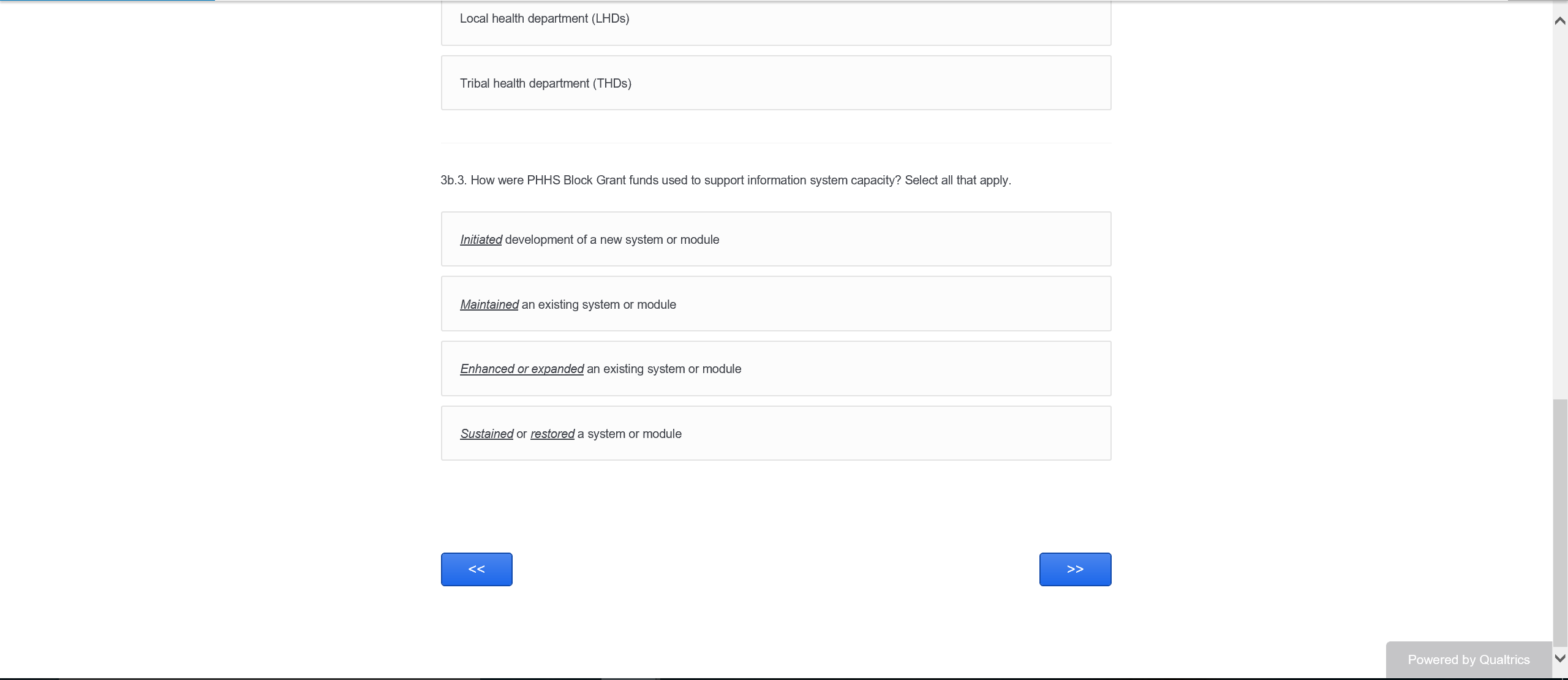Click the underlined 'Sustained' term
The height and width of the screenshot is (680, 1568).
[486, 434]
